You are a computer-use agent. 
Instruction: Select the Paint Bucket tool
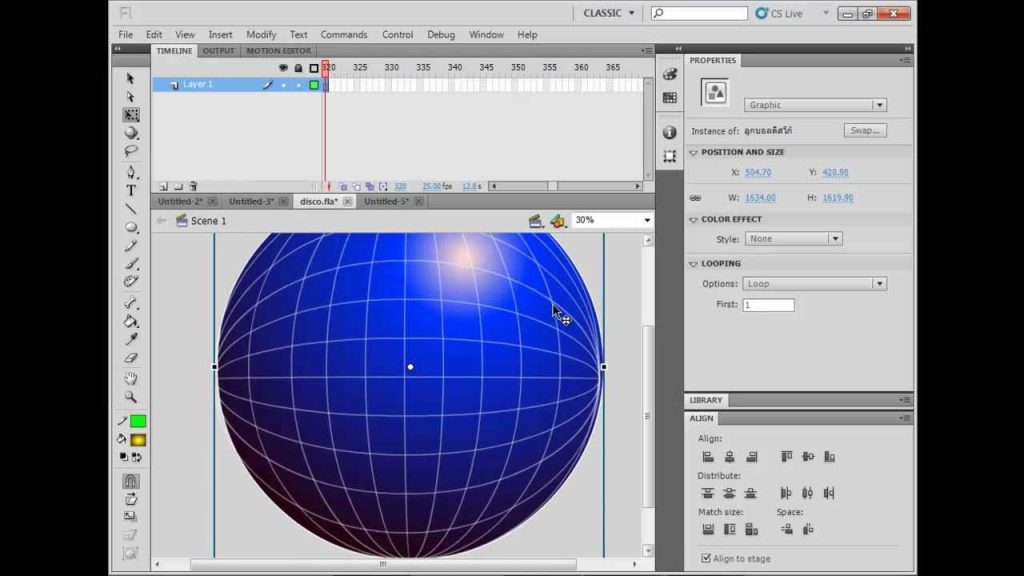[131, 321]
